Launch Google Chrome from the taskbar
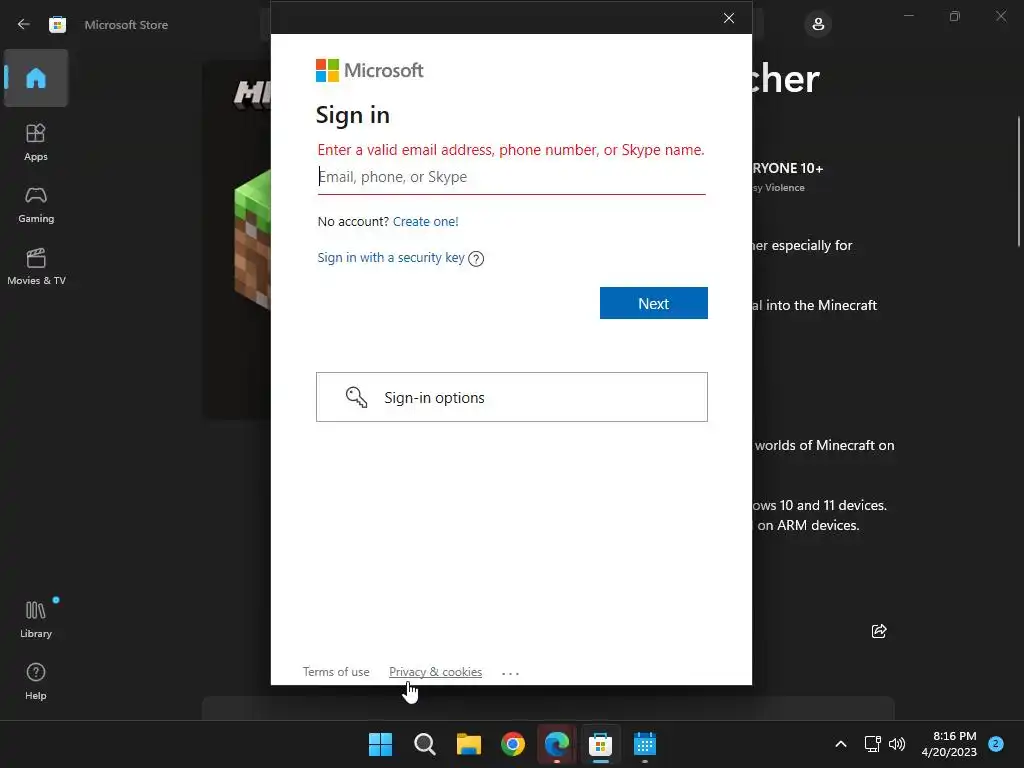This screenshot has height=768, width=1024. 513,744
